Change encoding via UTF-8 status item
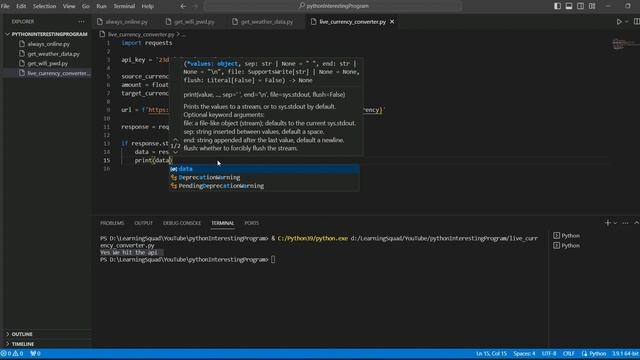Viewport: 640px width, 360px height. (x=549, y=354)
